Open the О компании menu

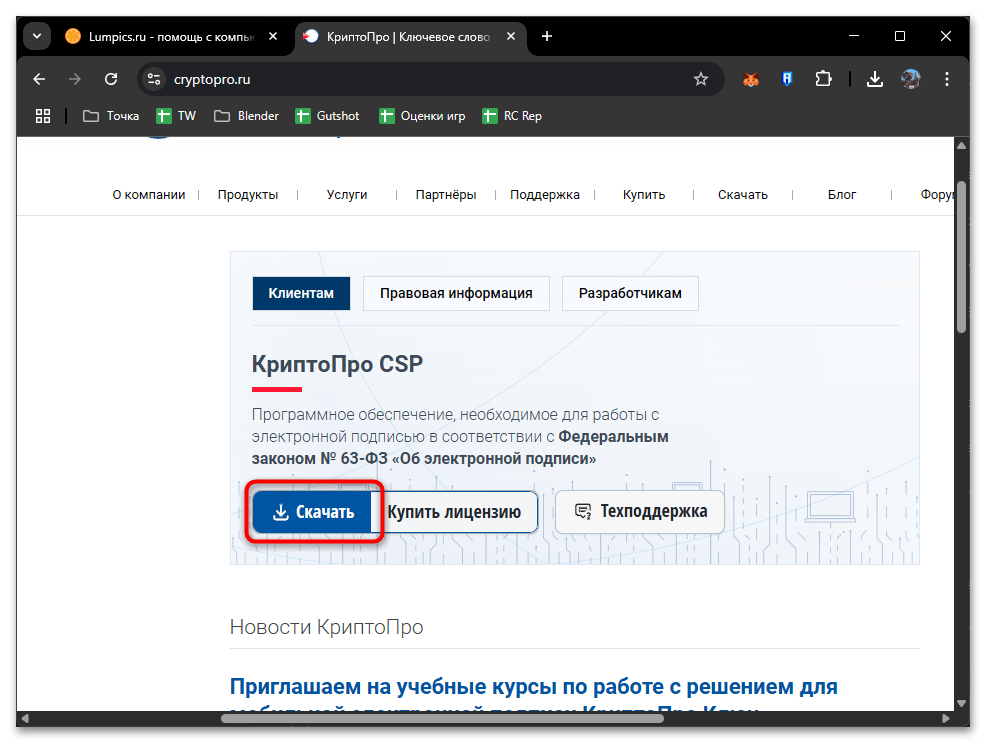point(149,195)
